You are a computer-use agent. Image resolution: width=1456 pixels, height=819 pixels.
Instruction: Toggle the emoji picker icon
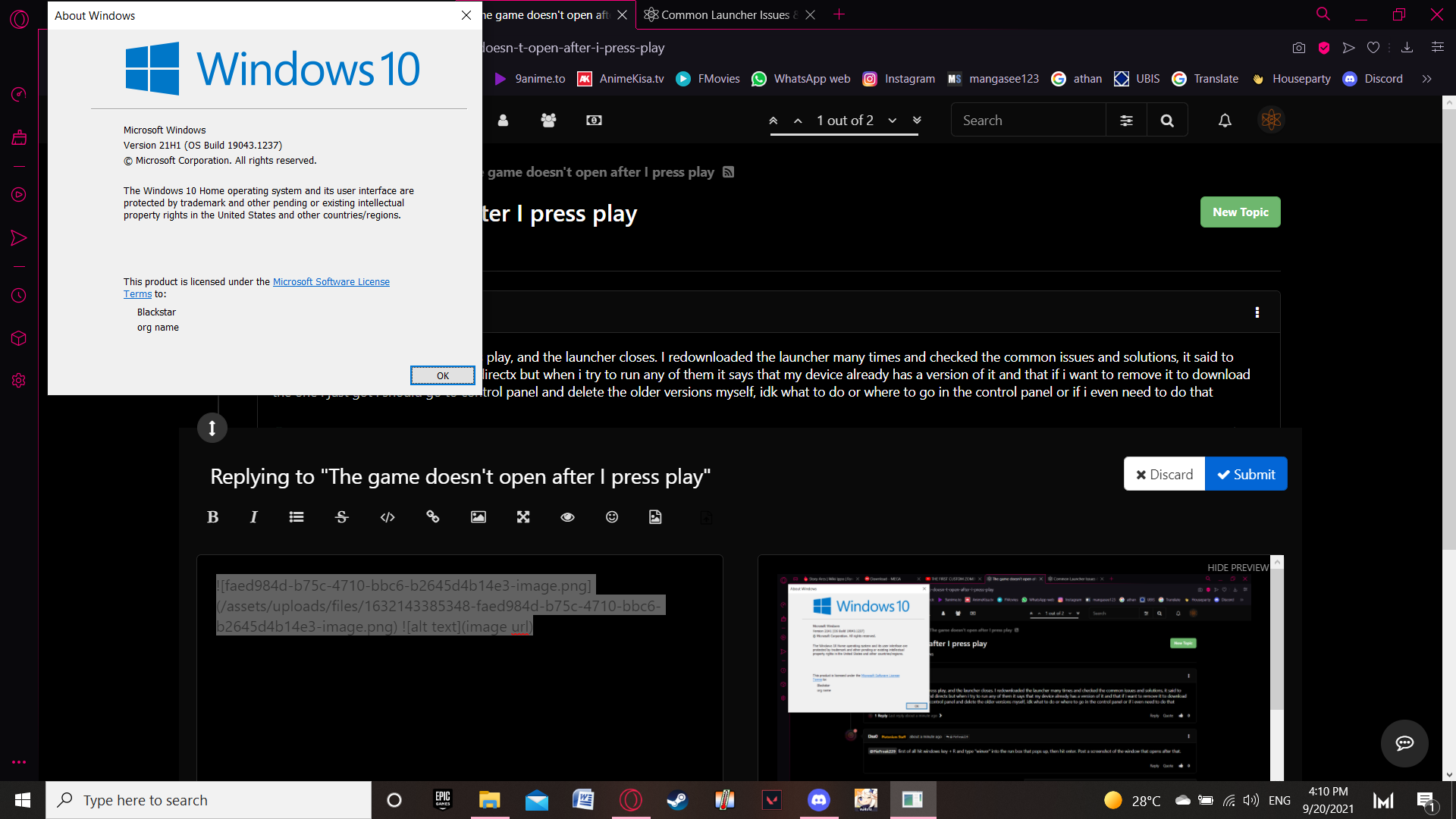[611, 517]
